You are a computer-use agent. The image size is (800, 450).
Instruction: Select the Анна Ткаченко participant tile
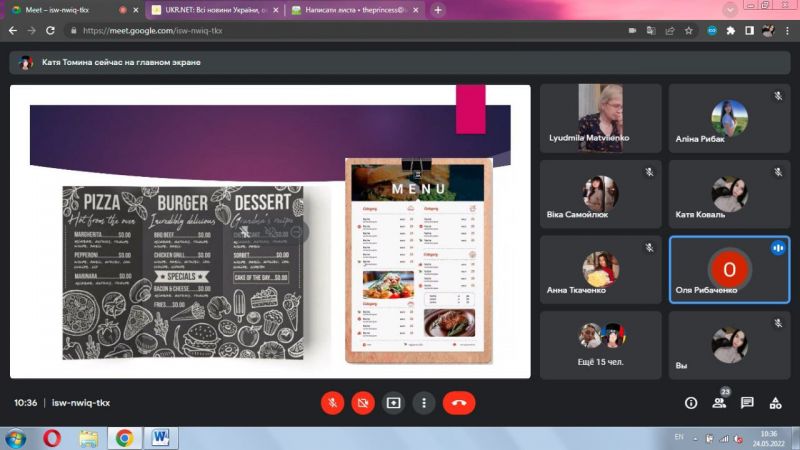[x=601, y=269]
